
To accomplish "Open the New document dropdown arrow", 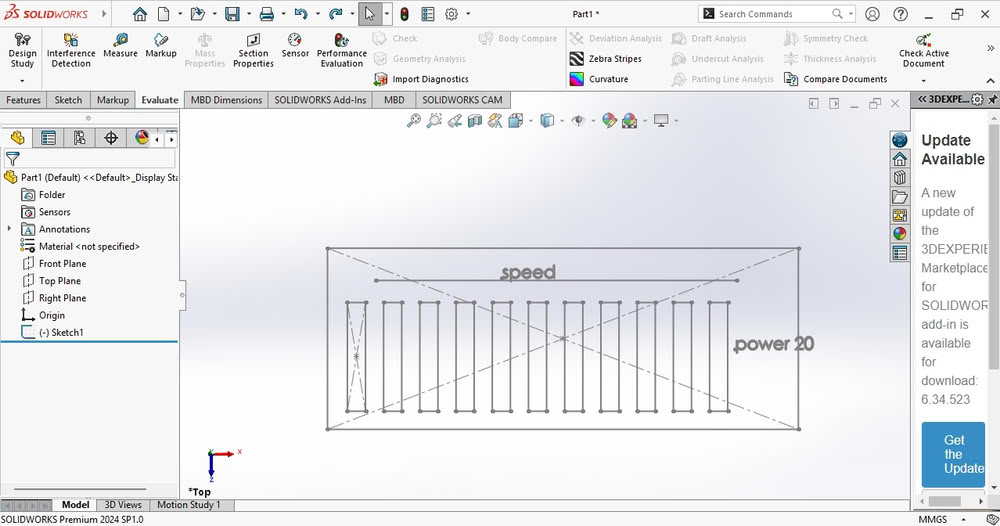I will [x=180, y=14].
